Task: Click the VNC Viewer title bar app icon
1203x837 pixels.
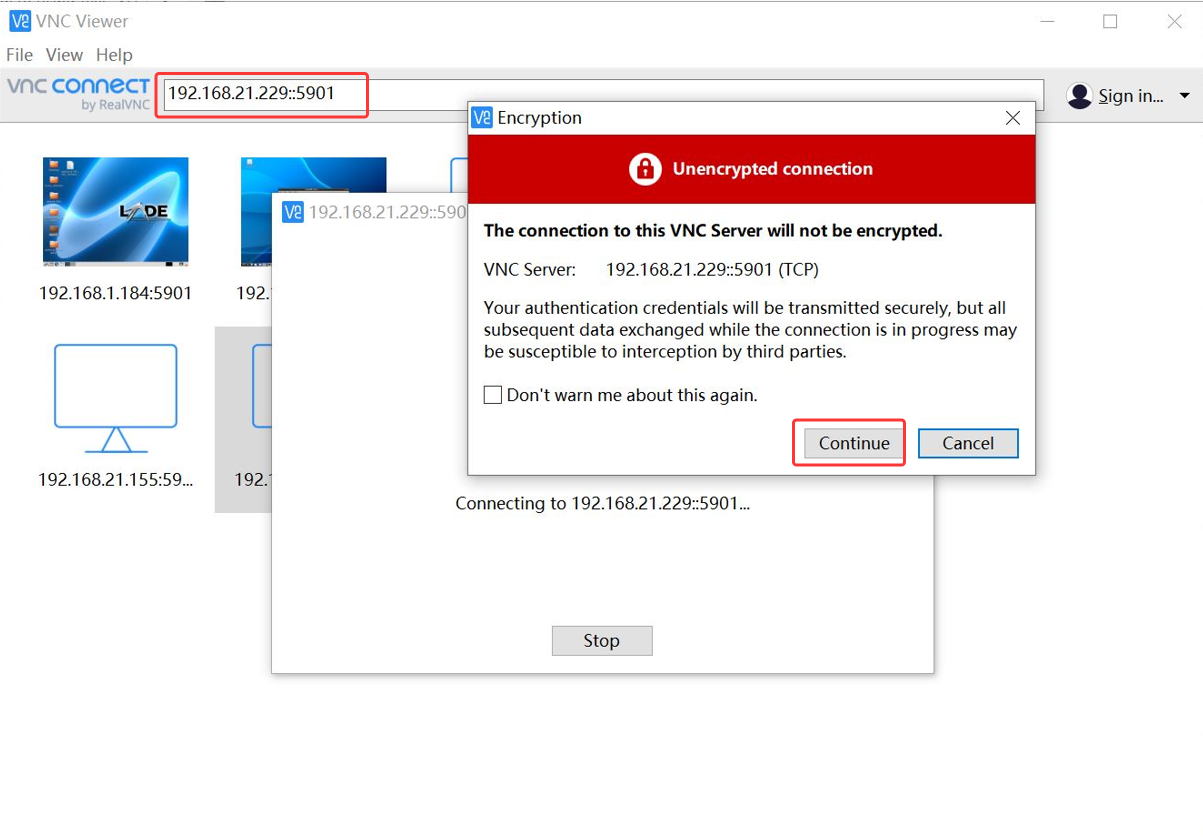Action: pos(19,21)
